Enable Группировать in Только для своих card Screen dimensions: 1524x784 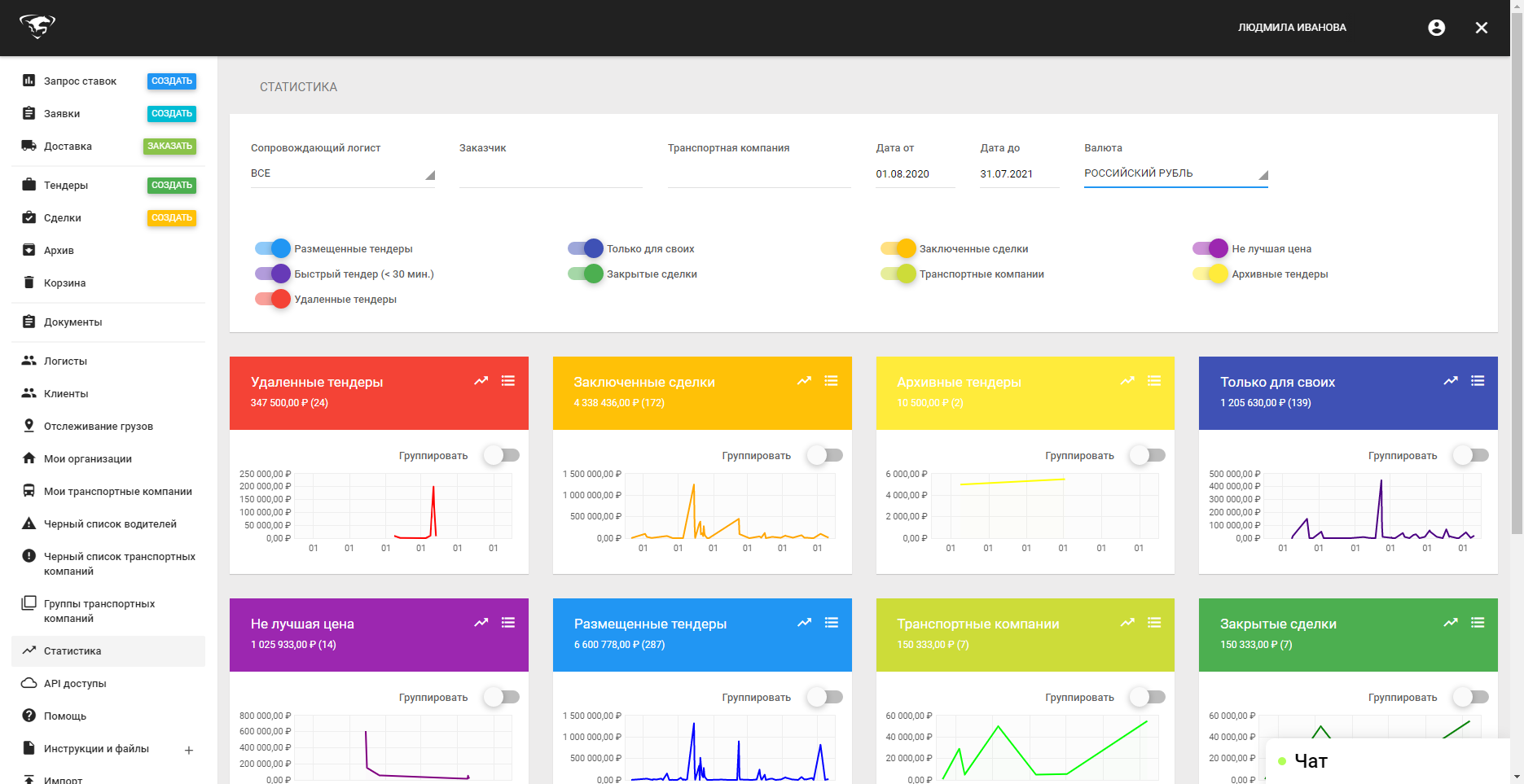tap(1470, 455)
